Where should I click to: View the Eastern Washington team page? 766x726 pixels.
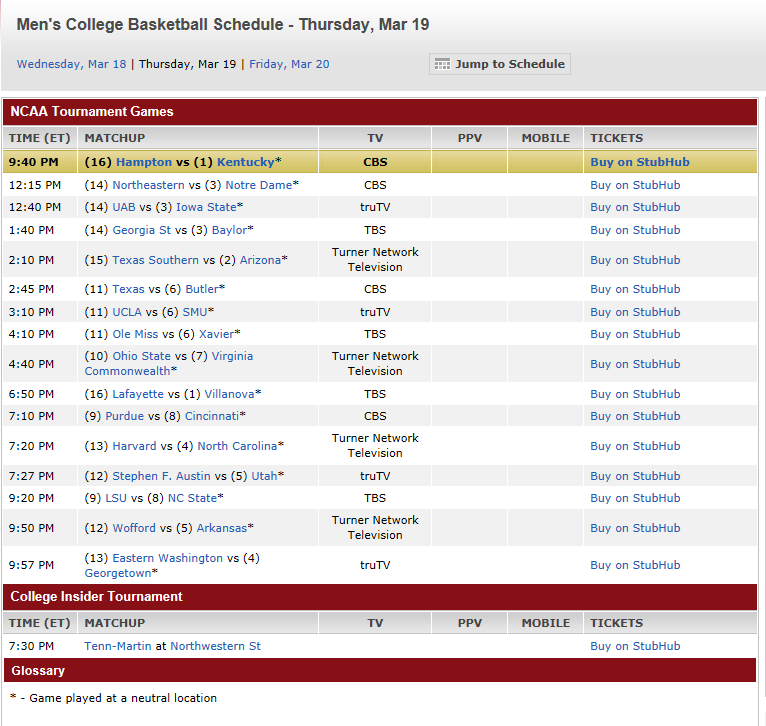(168, 558)
